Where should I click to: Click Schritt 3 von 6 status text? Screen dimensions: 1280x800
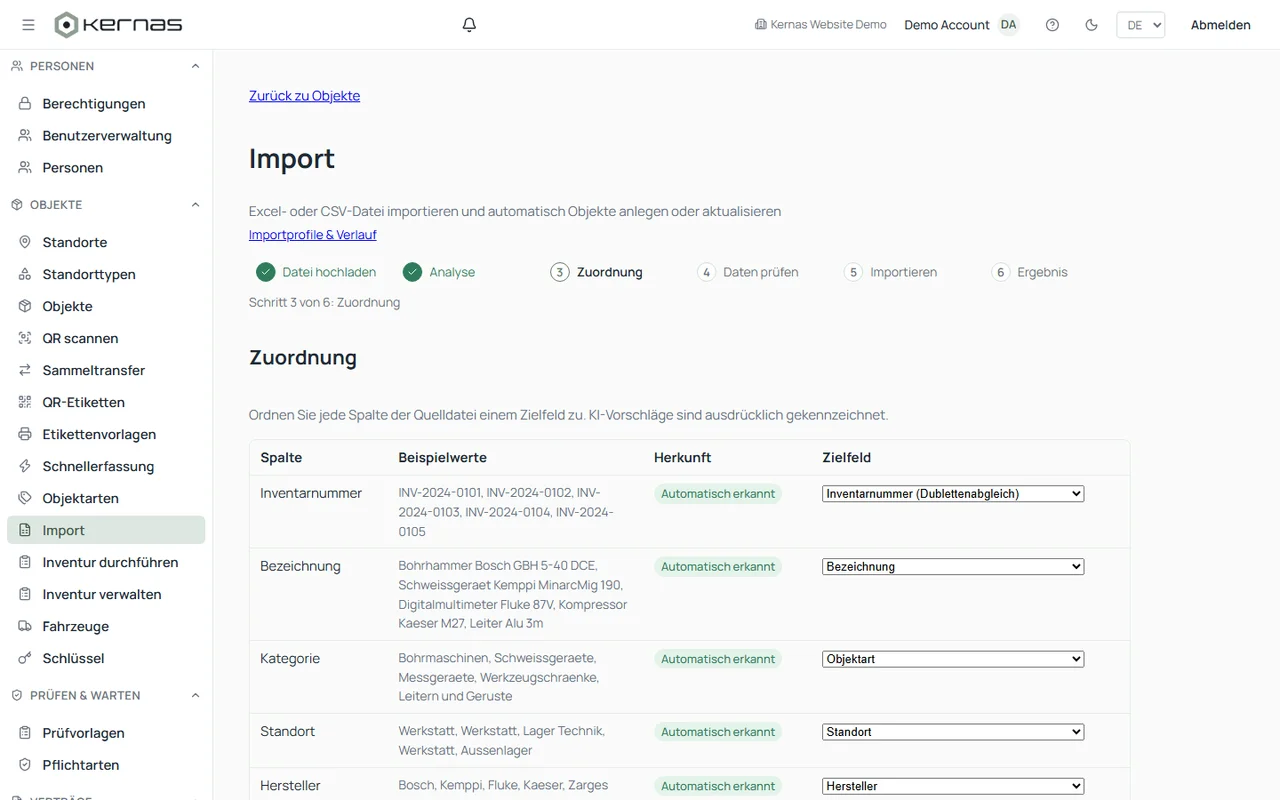coord(324,303)
